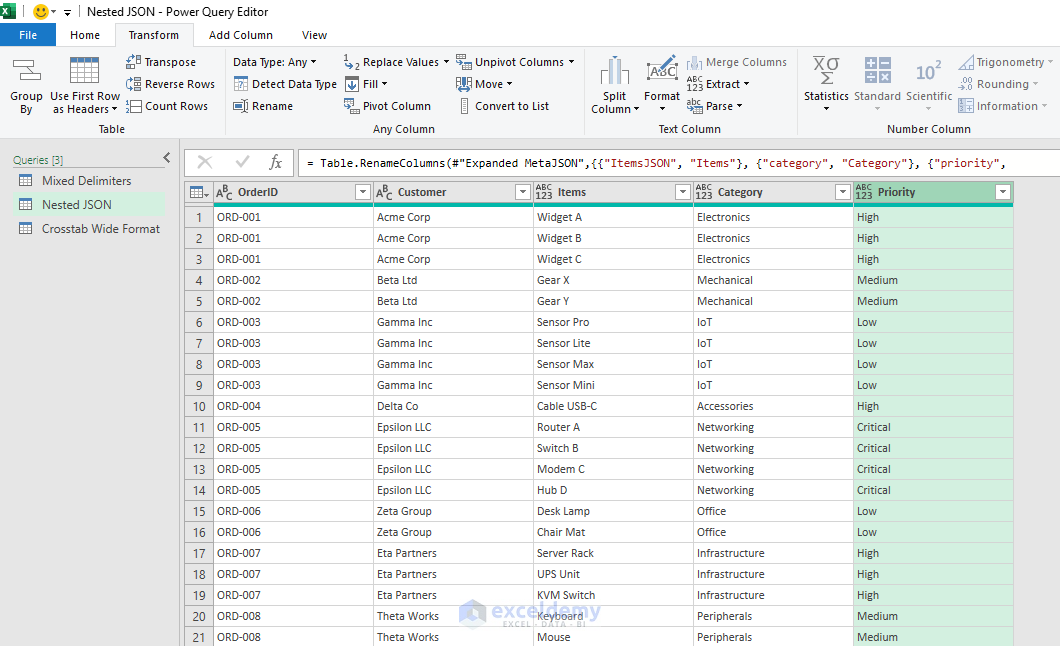Click cell KVM Switch
This screenshot has width=1060, height=646.
click(613, 595)
